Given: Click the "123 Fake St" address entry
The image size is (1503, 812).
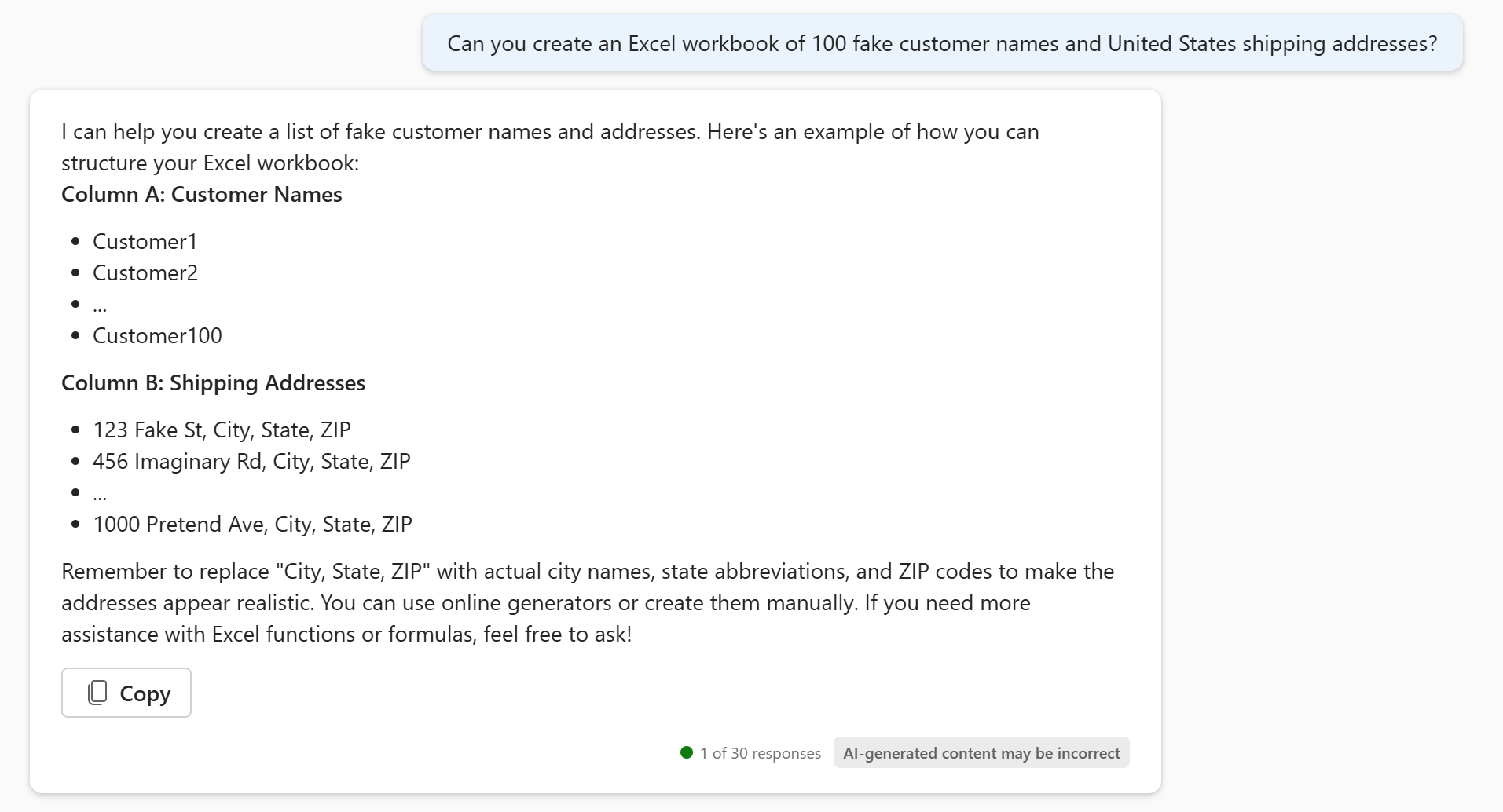Looking at the screenshot, I should tap(222, 430).
